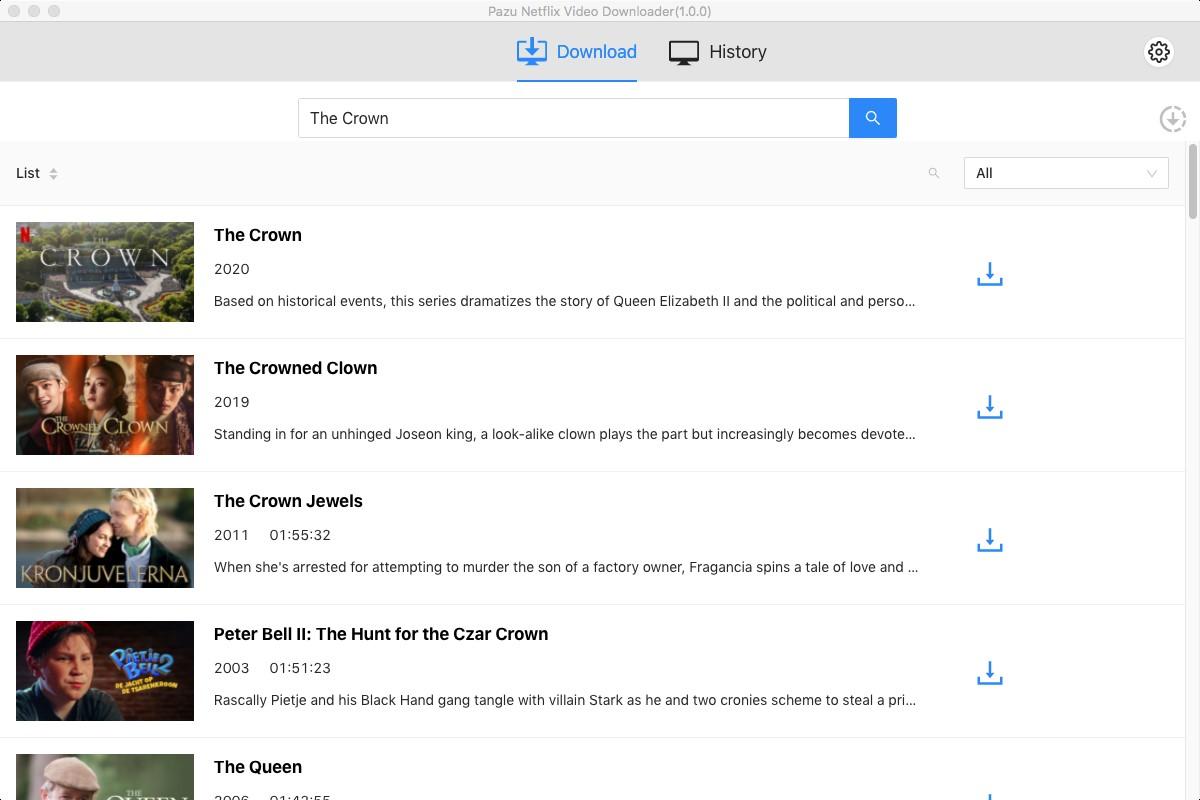
Task: Download The Queen
Action: (989, 795)
